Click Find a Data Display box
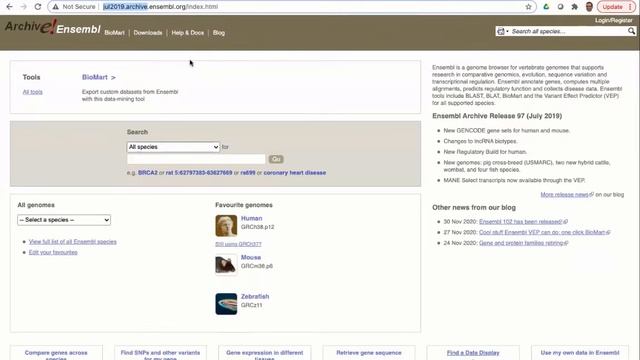 click(x=473, y=353)
